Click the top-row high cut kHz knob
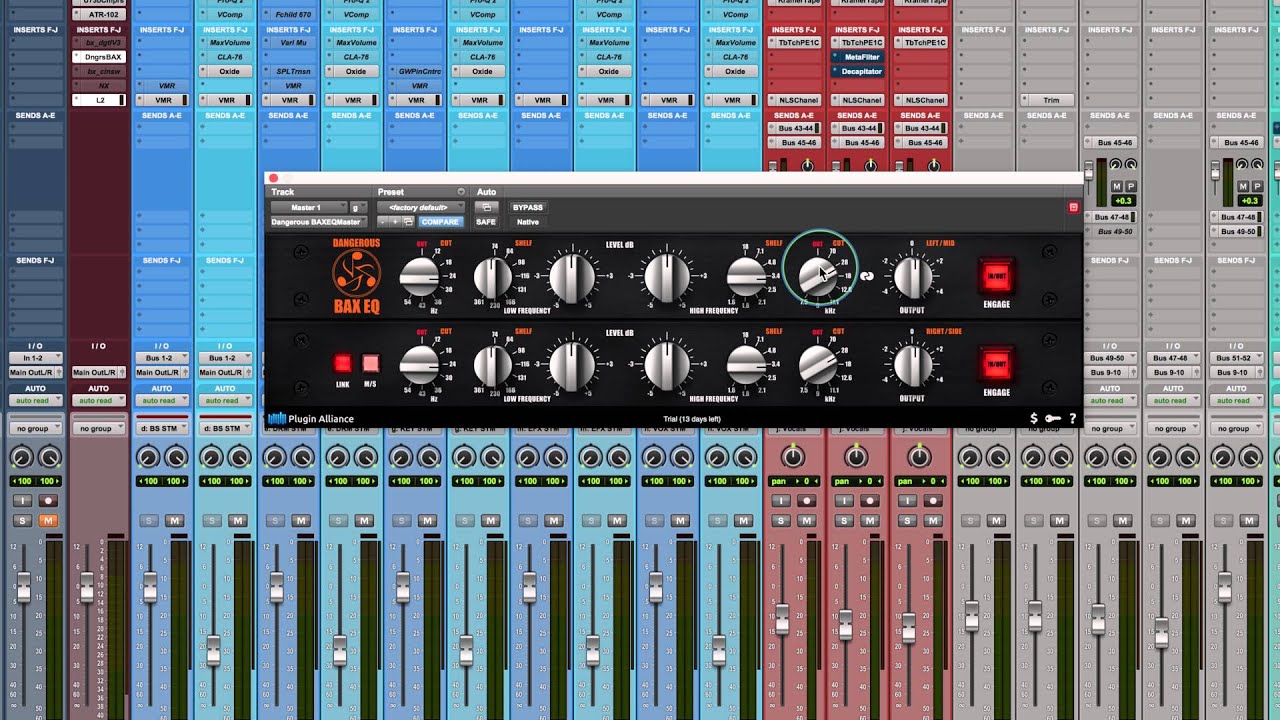 tap(818, 277)
